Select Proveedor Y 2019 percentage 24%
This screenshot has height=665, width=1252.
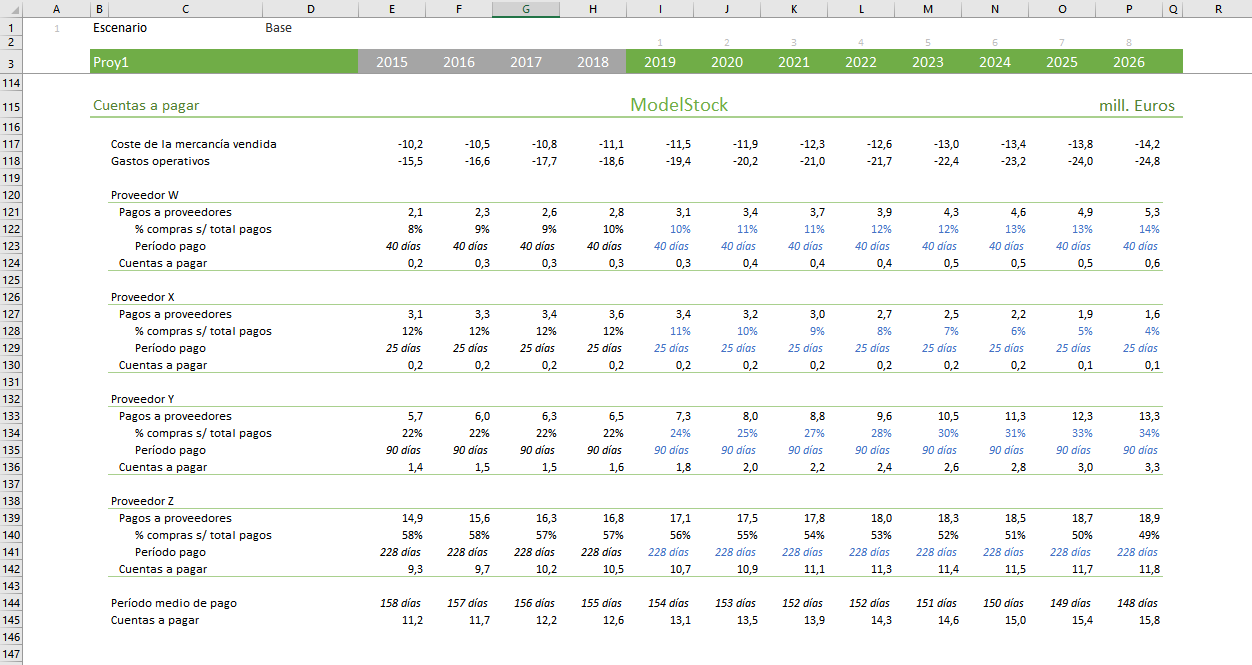pyautogui.click(x=679, y=433)
